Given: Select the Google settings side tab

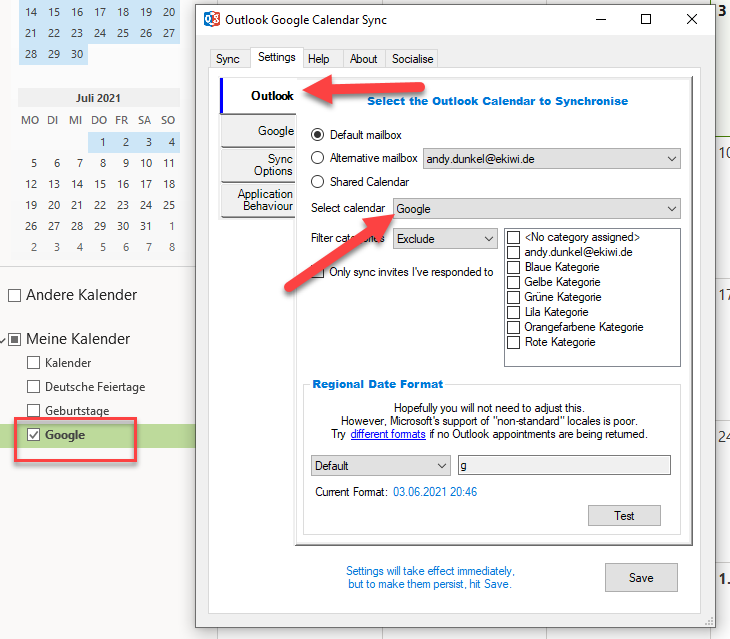Looking at the screenshot, I should [258, 131].
